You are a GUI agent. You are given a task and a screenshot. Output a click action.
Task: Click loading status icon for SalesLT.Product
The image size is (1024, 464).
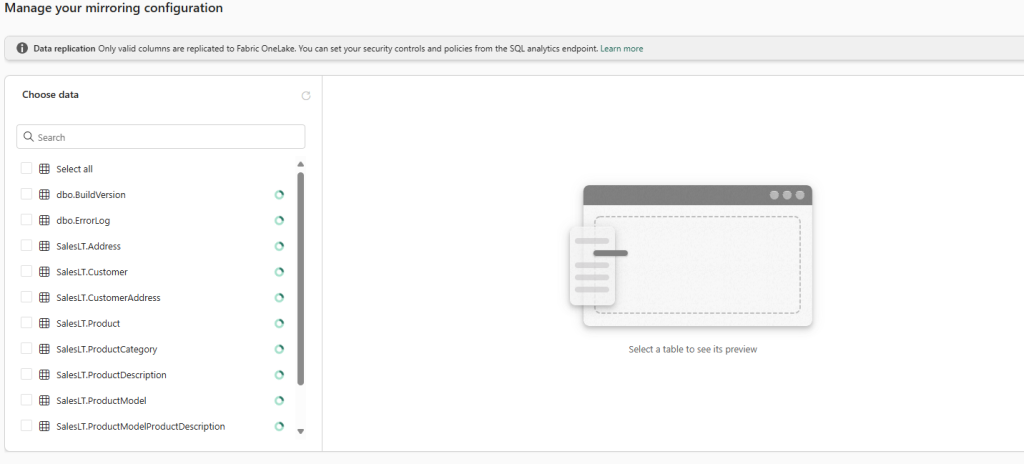pos(280,323)
